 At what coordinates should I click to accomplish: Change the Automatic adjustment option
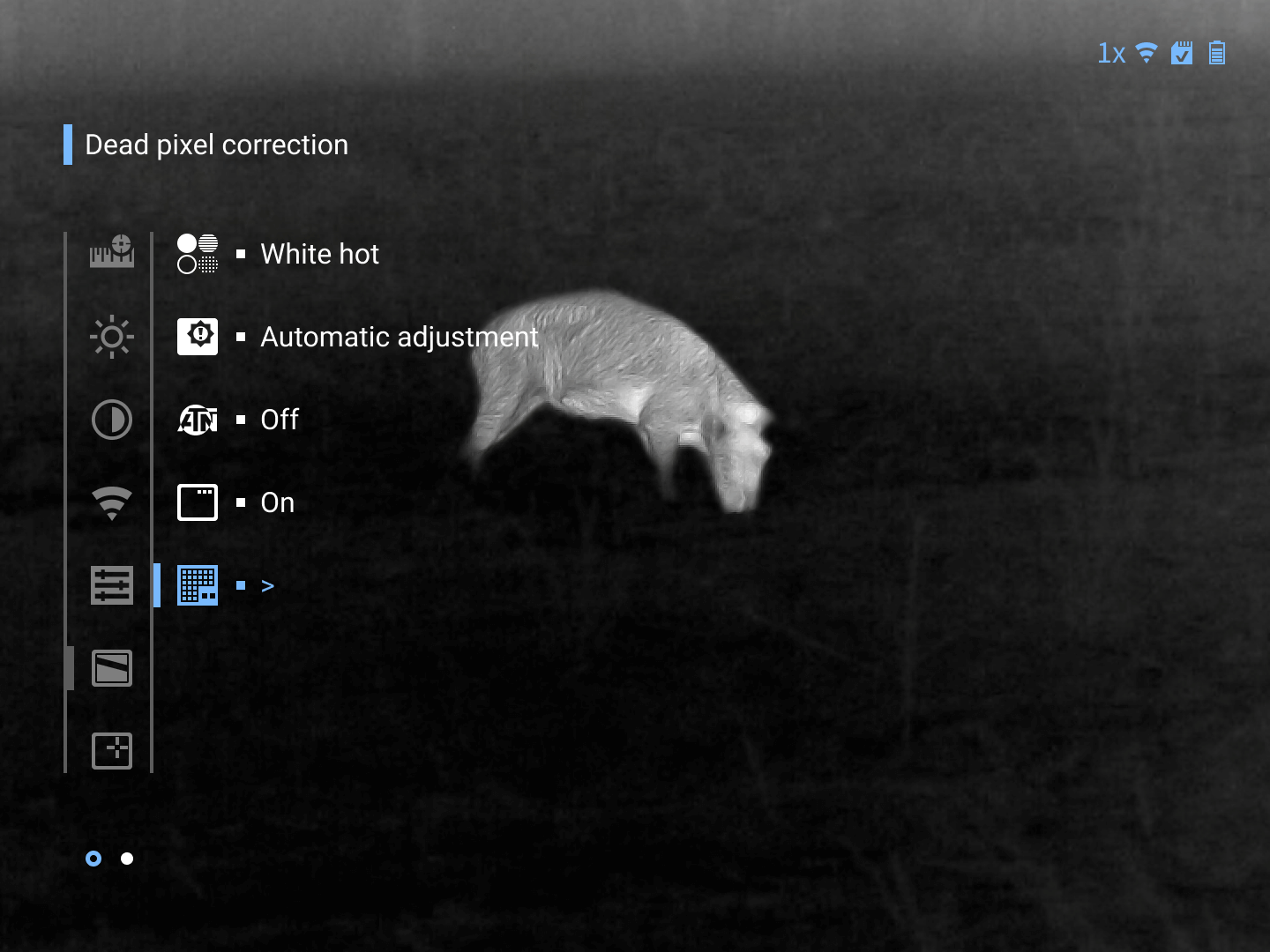[399, 337]
